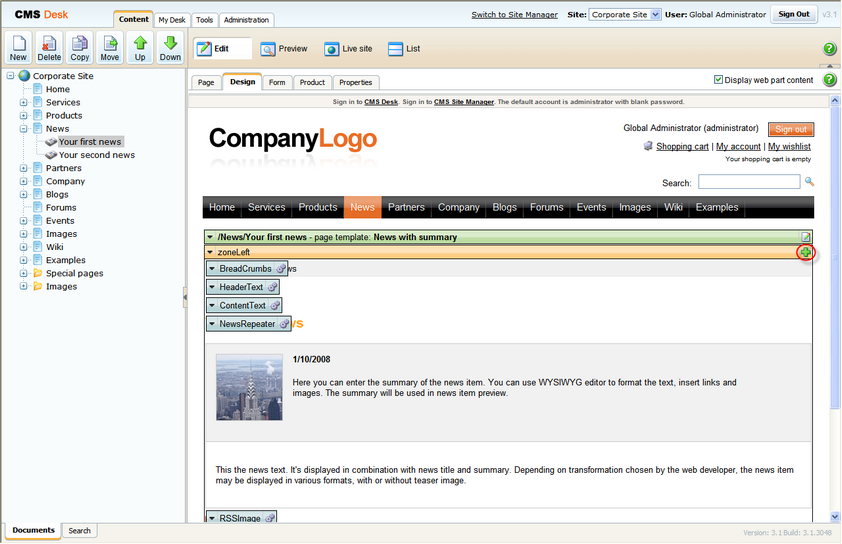Open the My Desk tab
Viewport: 842px width, 544px height.
[172, 20]
